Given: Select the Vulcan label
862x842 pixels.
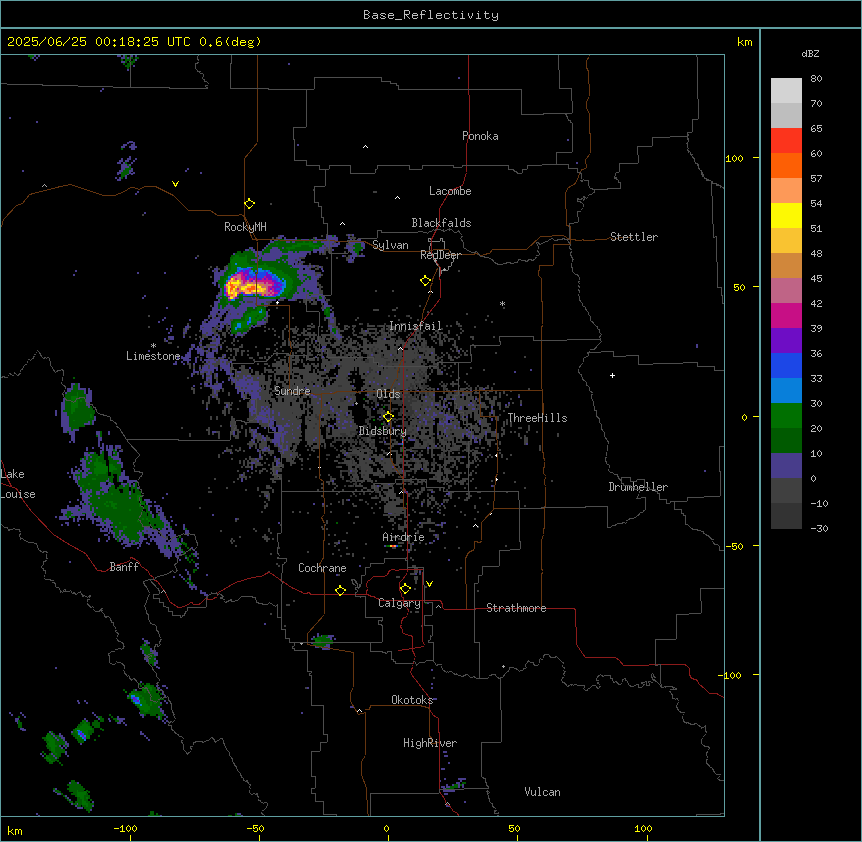Looking at the screenshot, I should point(543,792).
